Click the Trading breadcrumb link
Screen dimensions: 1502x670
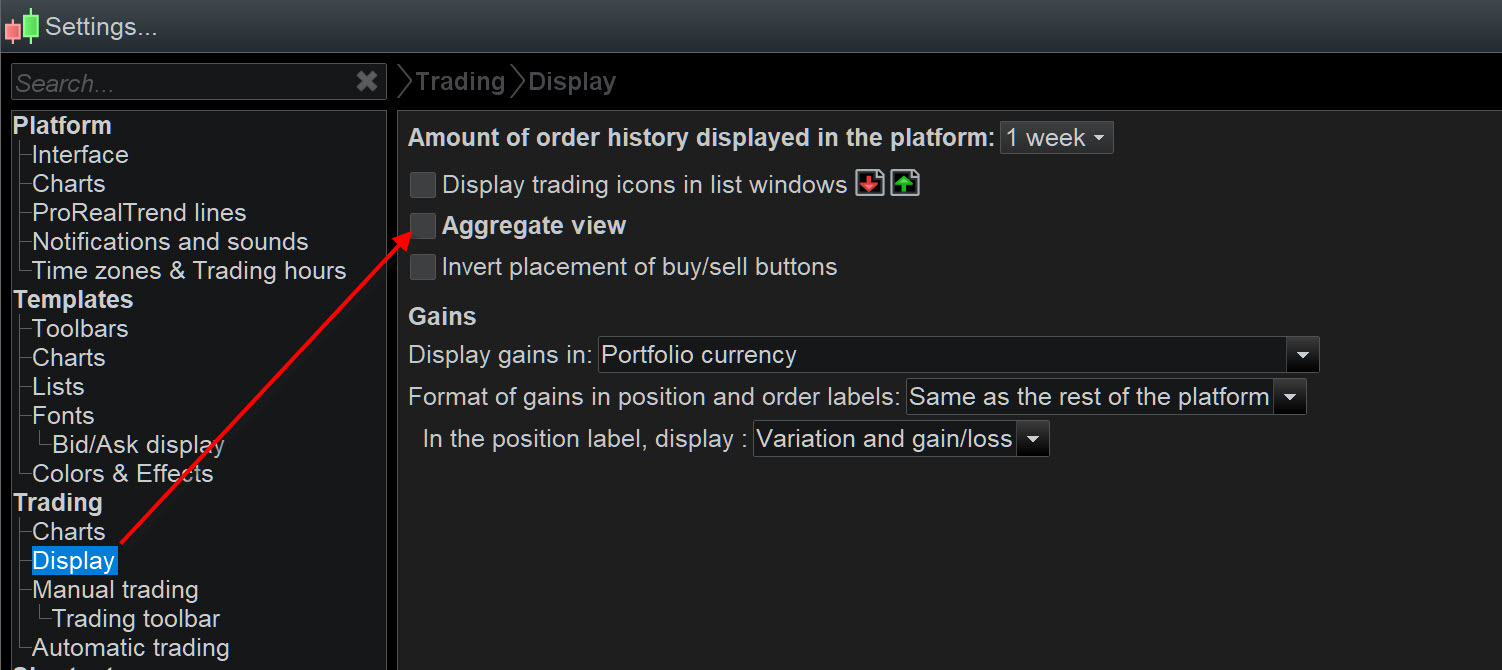[x=460, y=82]
